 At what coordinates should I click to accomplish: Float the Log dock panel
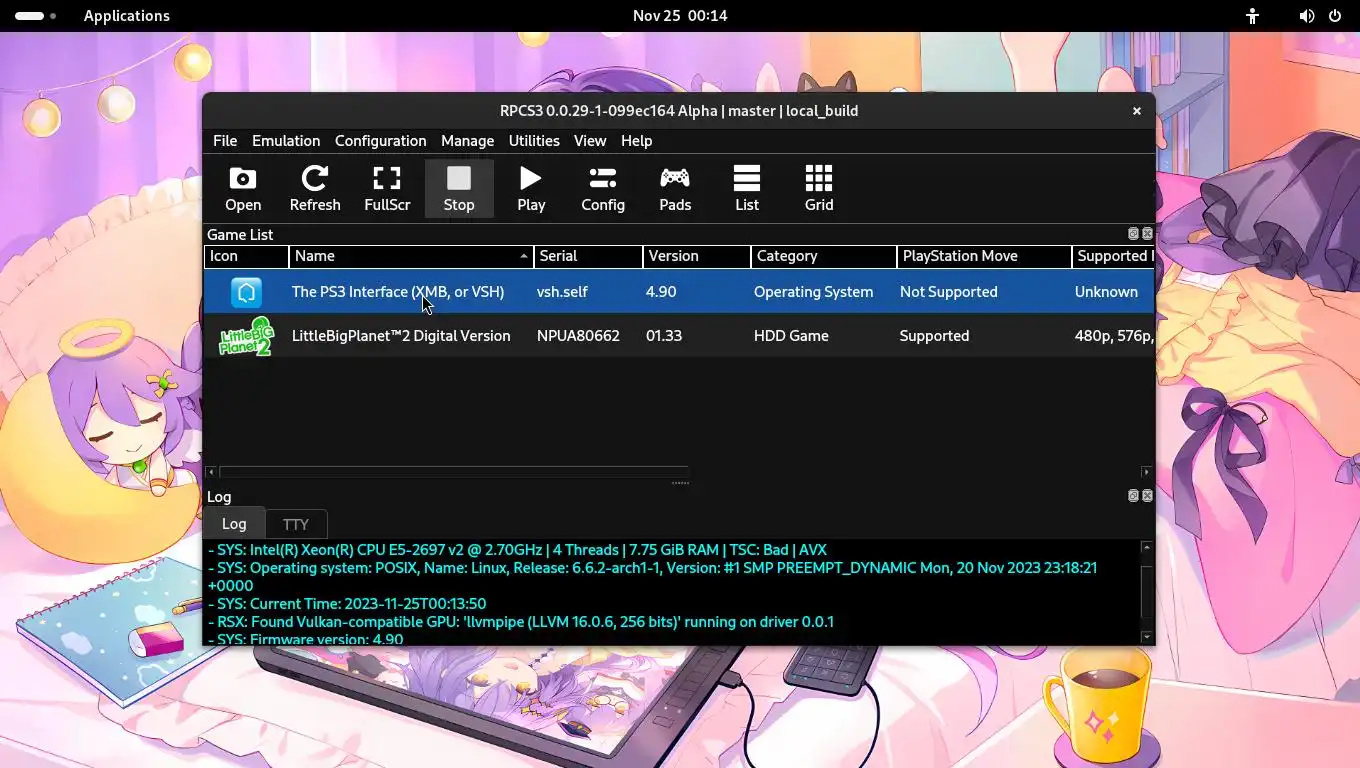[1133, 496]
